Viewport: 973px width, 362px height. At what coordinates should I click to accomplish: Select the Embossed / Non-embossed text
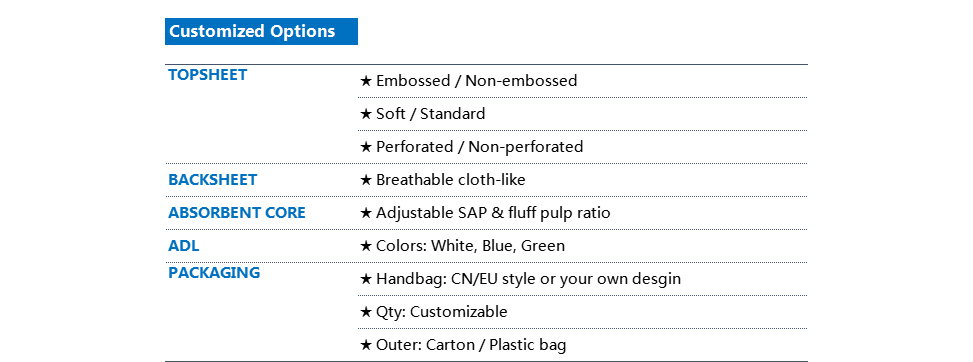click(477, 81)
